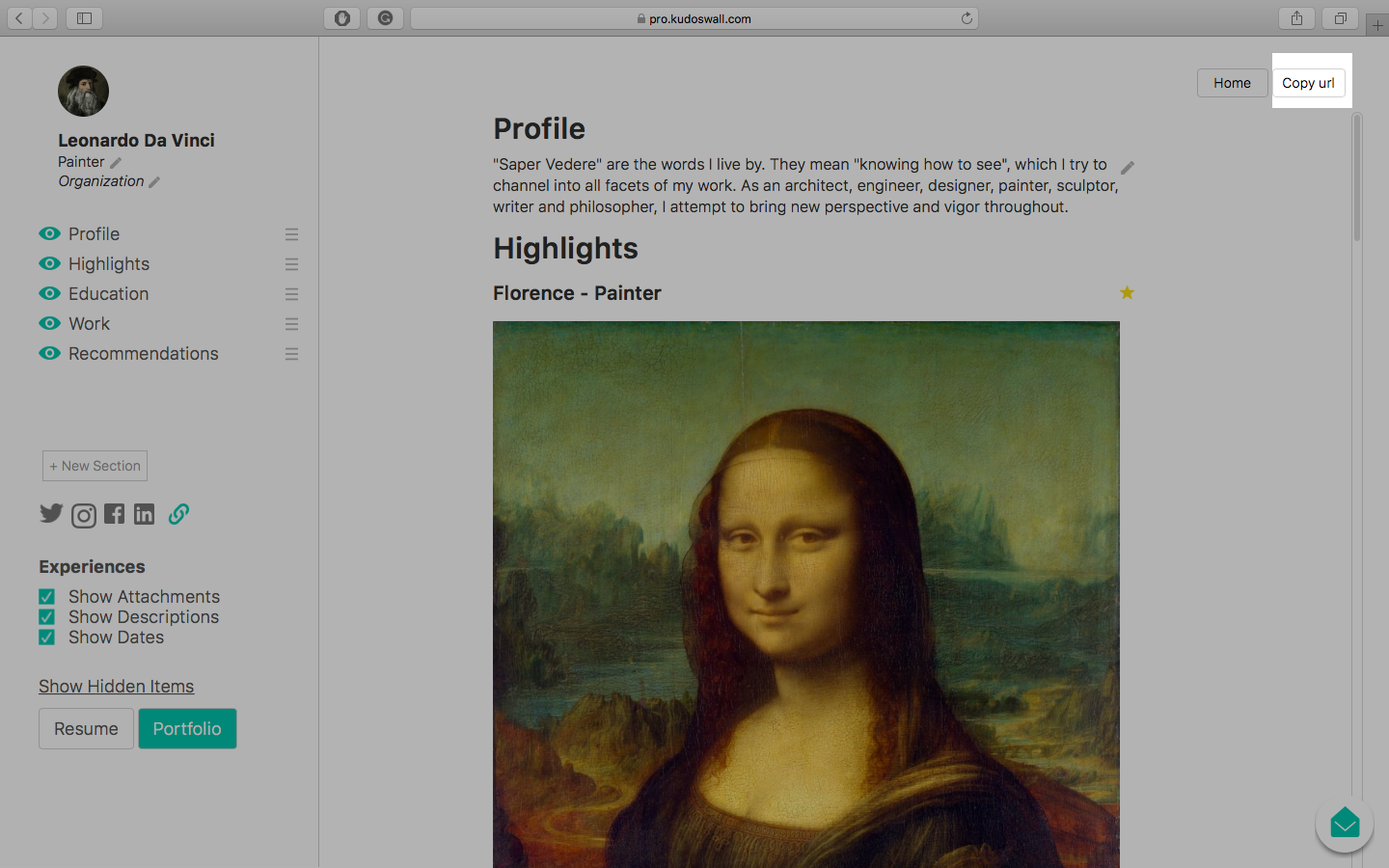Select the Portfolio view button
The width and height of the screenshot is (1389, 868).
[187, 728]
